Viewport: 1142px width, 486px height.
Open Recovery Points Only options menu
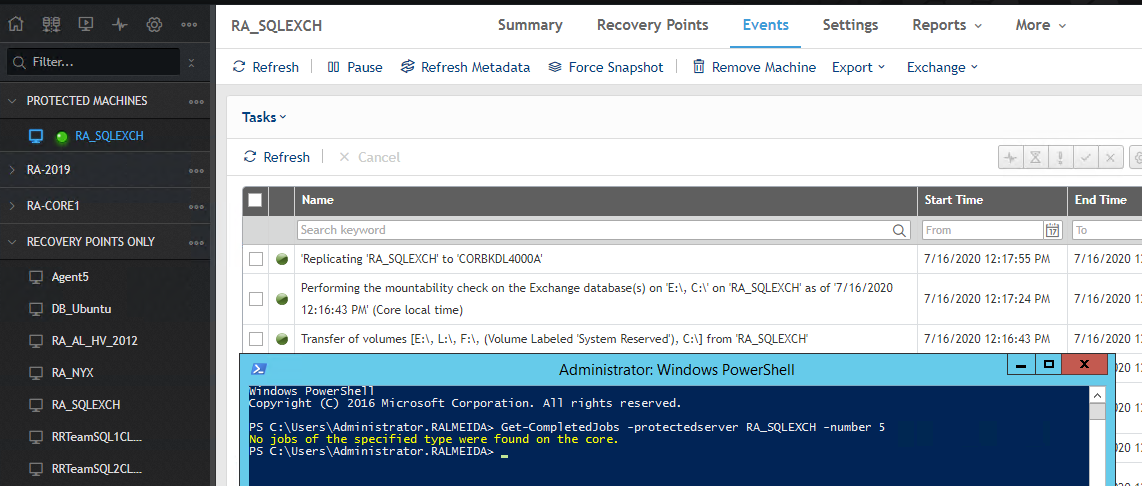196,242
